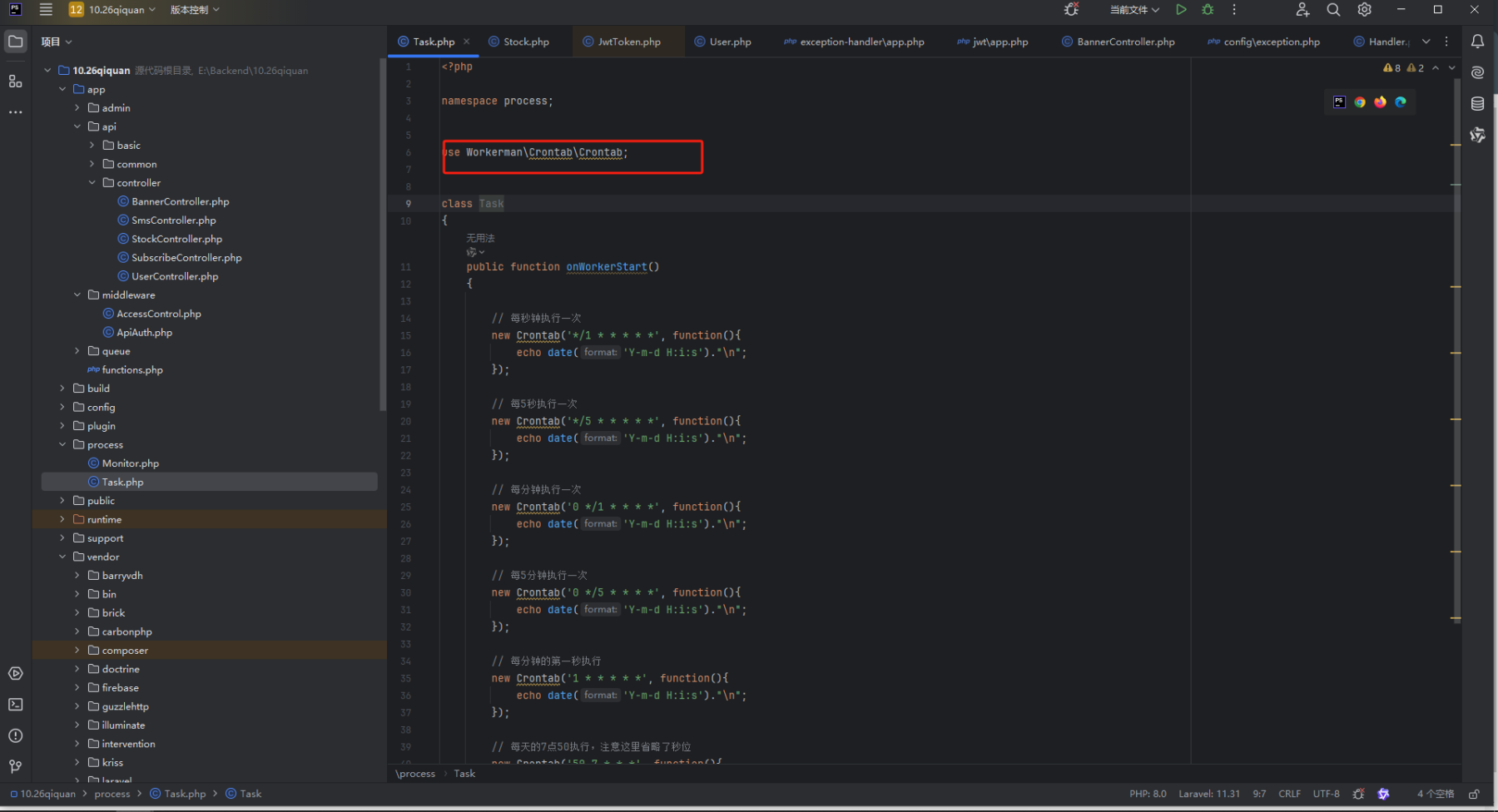
Task: Change CRLF line separator setting
Action: click(1289, 795)
